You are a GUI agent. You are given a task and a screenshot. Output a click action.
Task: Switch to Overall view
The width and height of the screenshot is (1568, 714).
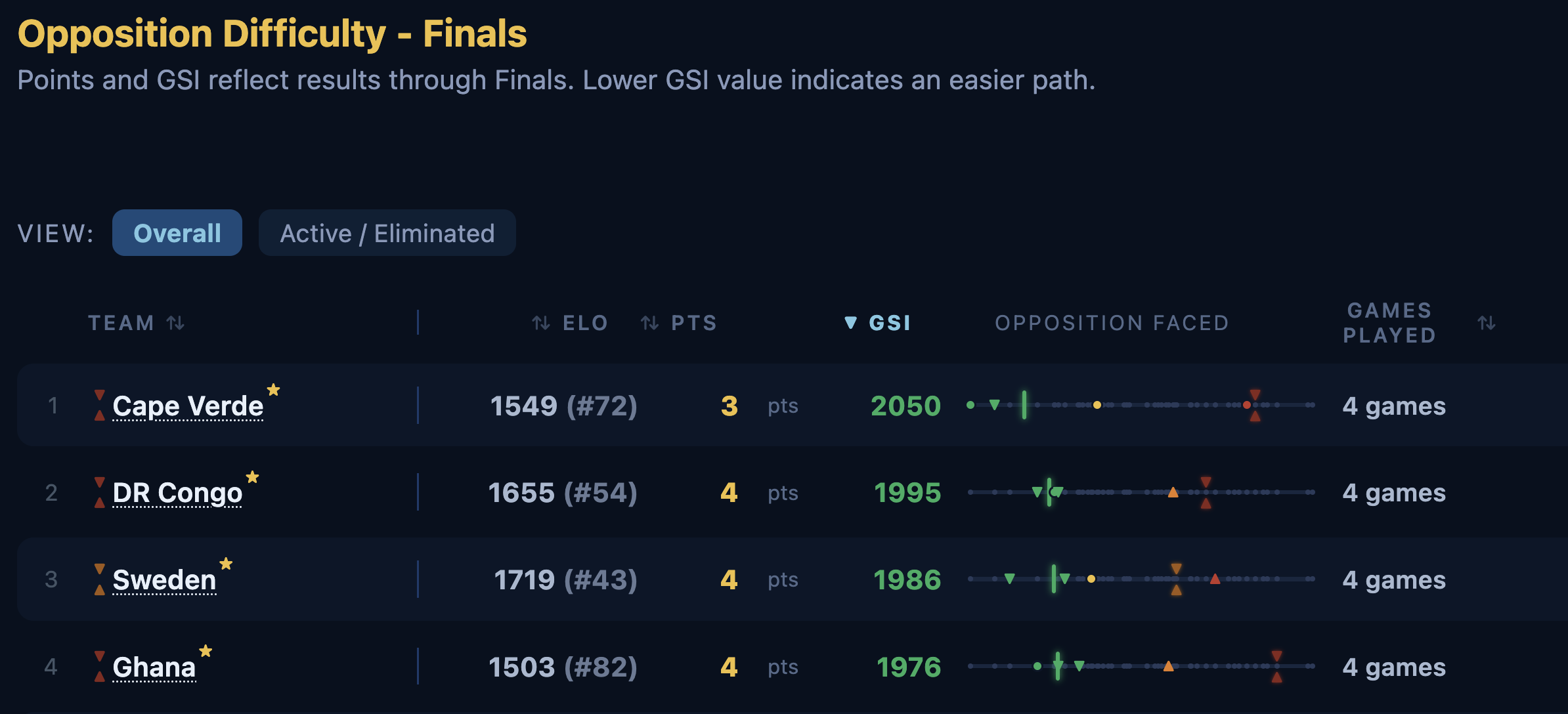point(177,233)
